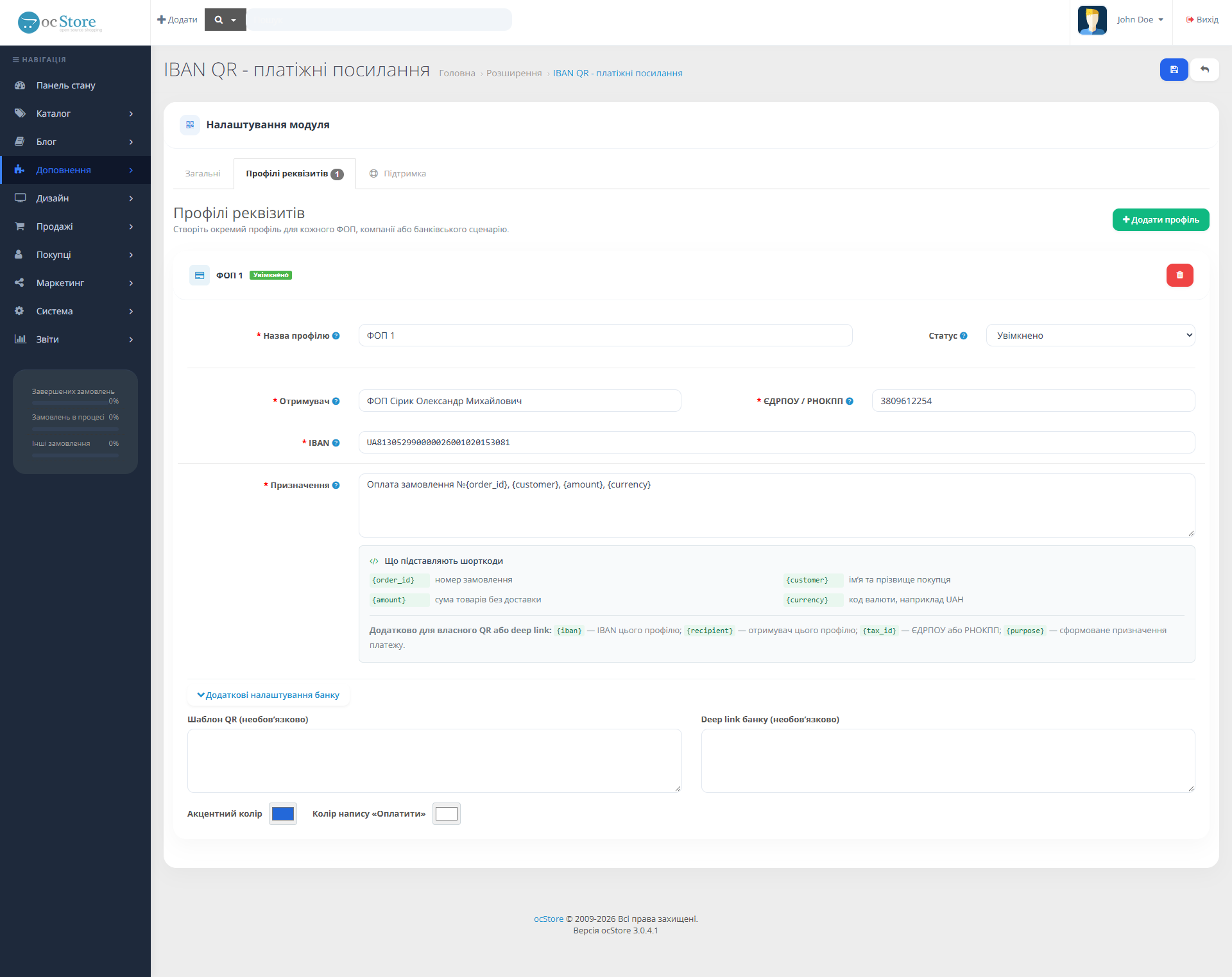Viewport: 1232px width, 977px height.
Task: Open the Акцентний колір blue swatch
Action: click(283, 813)
